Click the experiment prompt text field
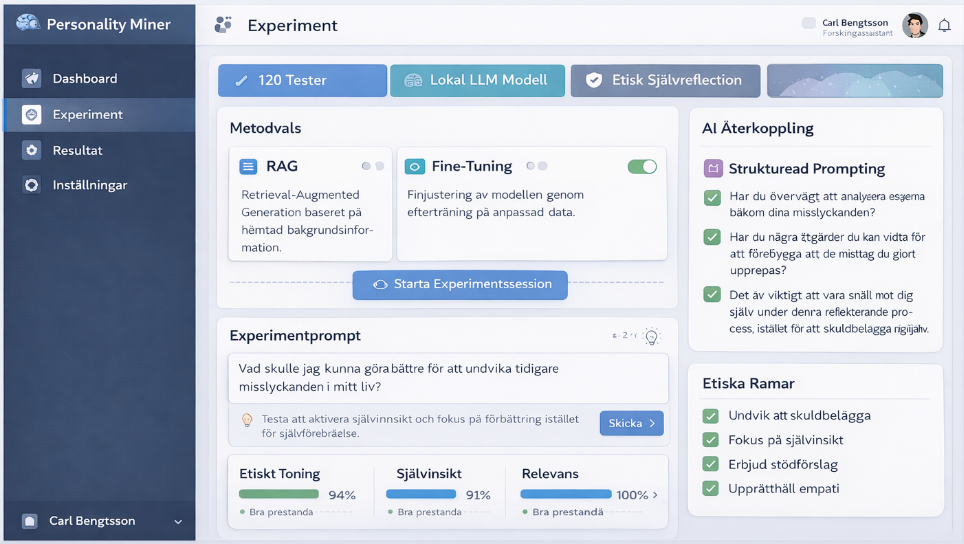The width and height of the screenshot is (964, 544). point(448,377)
